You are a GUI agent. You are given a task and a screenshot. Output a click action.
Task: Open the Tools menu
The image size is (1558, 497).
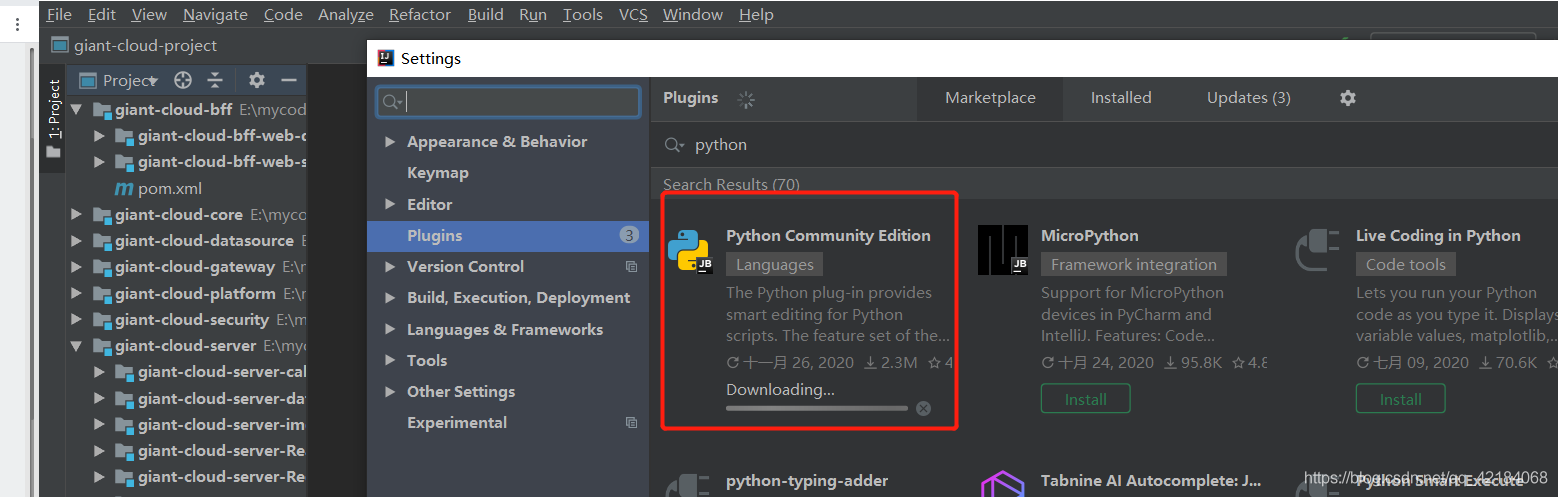pyautogui.click(x=583, y=14)
